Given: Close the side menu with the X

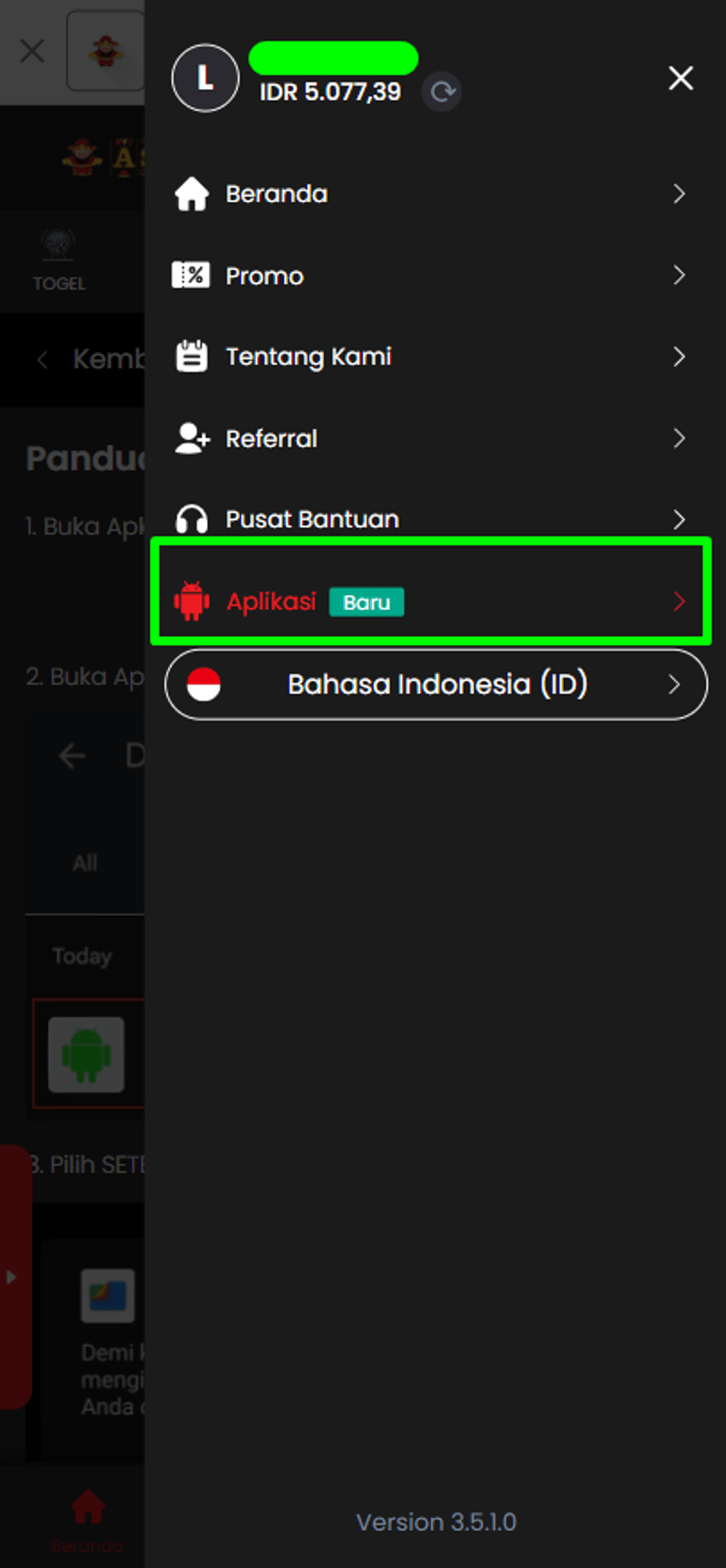Looking at the screenshot, I should [681, 78].
